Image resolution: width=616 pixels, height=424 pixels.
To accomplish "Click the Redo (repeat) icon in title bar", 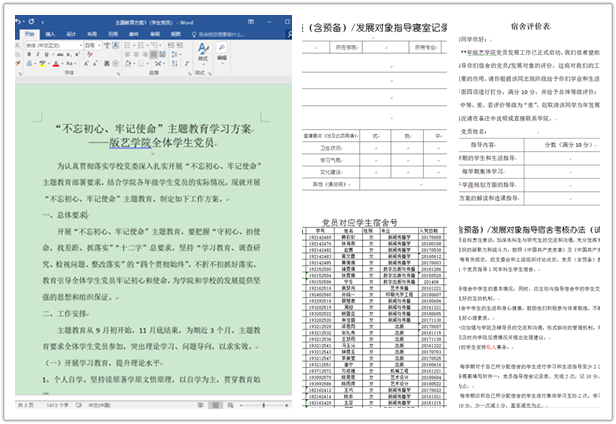I will pyautogui.click(x=31, y=22).
